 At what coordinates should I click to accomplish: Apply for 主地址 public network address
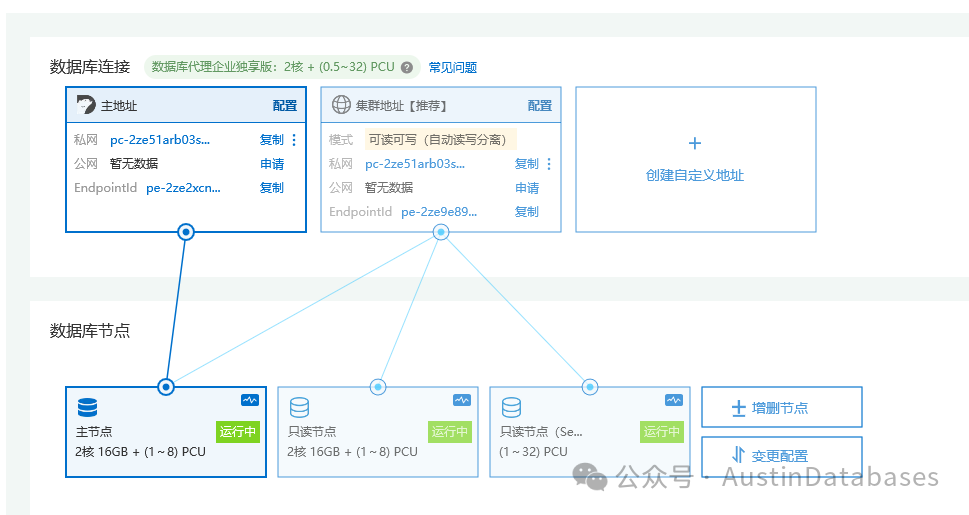272,164
